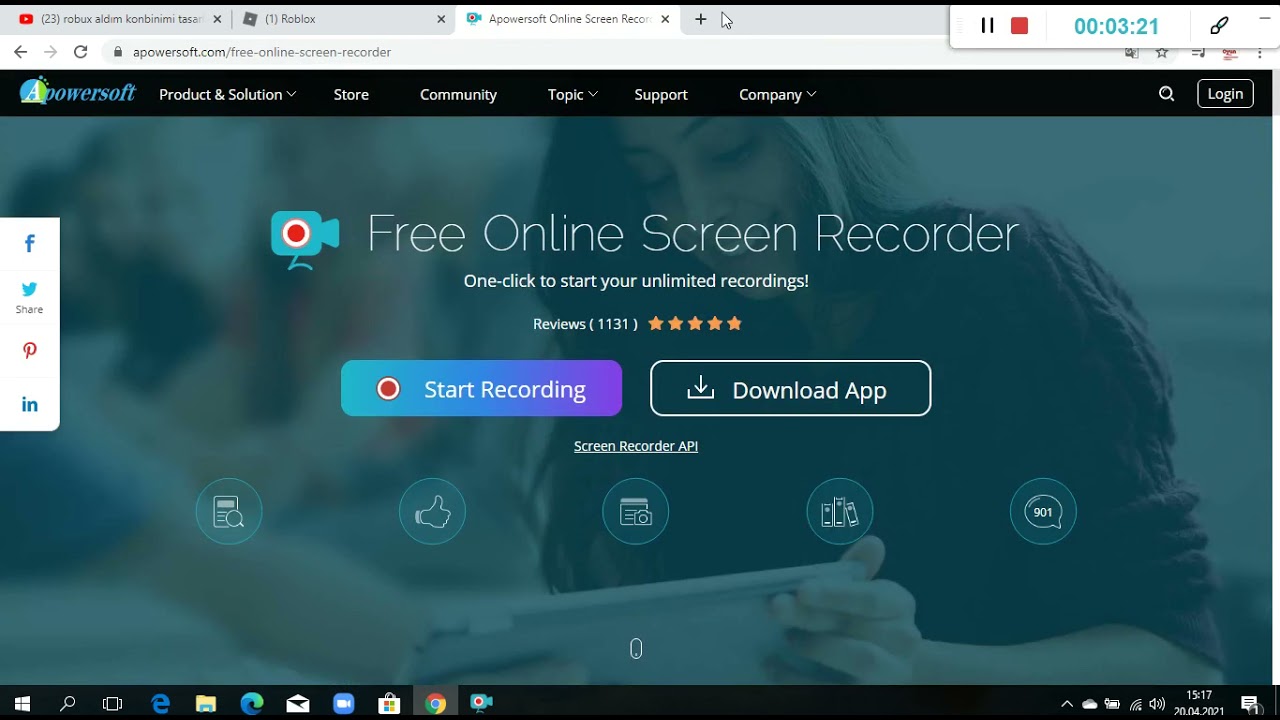Close the Apowersoft browser tab

665,19
